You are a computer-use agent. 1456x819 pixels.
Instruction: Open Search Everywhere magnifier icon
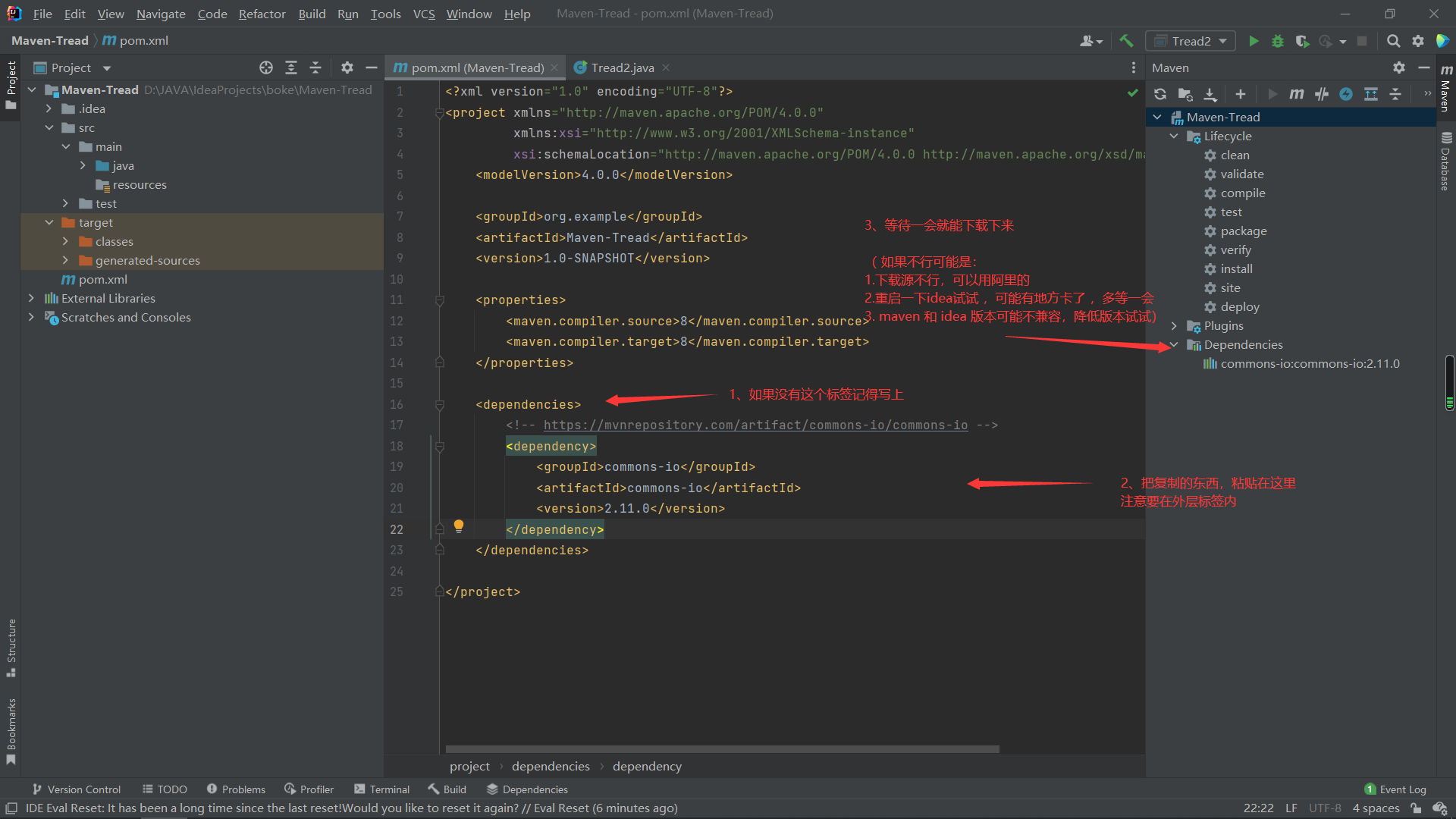tap(1393, 41)
